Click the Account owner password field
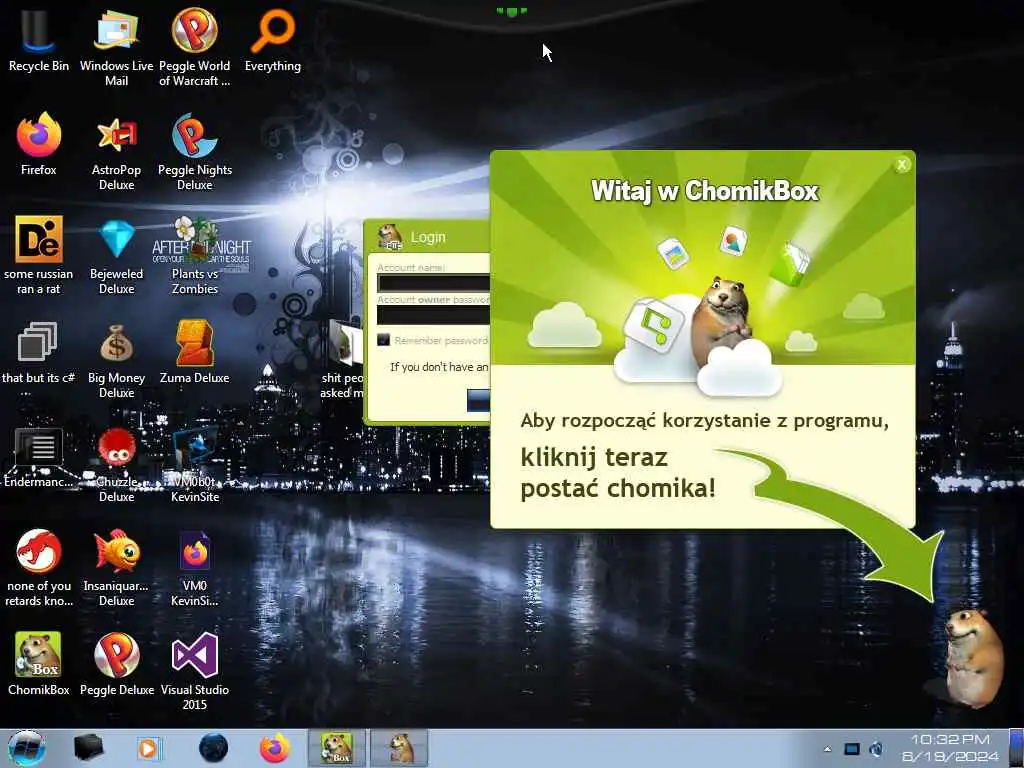 coord(434,315)
